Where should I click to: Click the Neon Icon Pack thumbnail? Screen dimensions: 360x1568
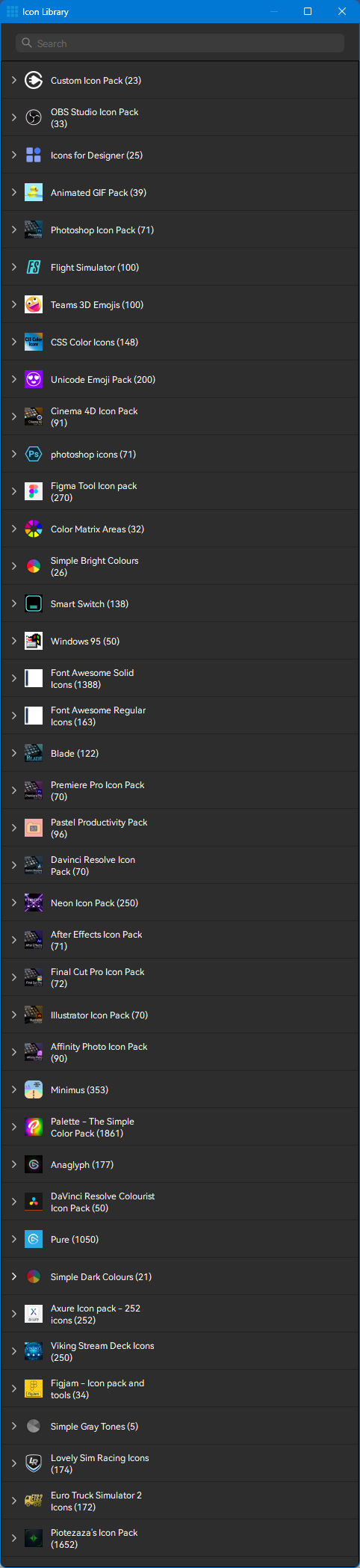[x=34, y=903]
